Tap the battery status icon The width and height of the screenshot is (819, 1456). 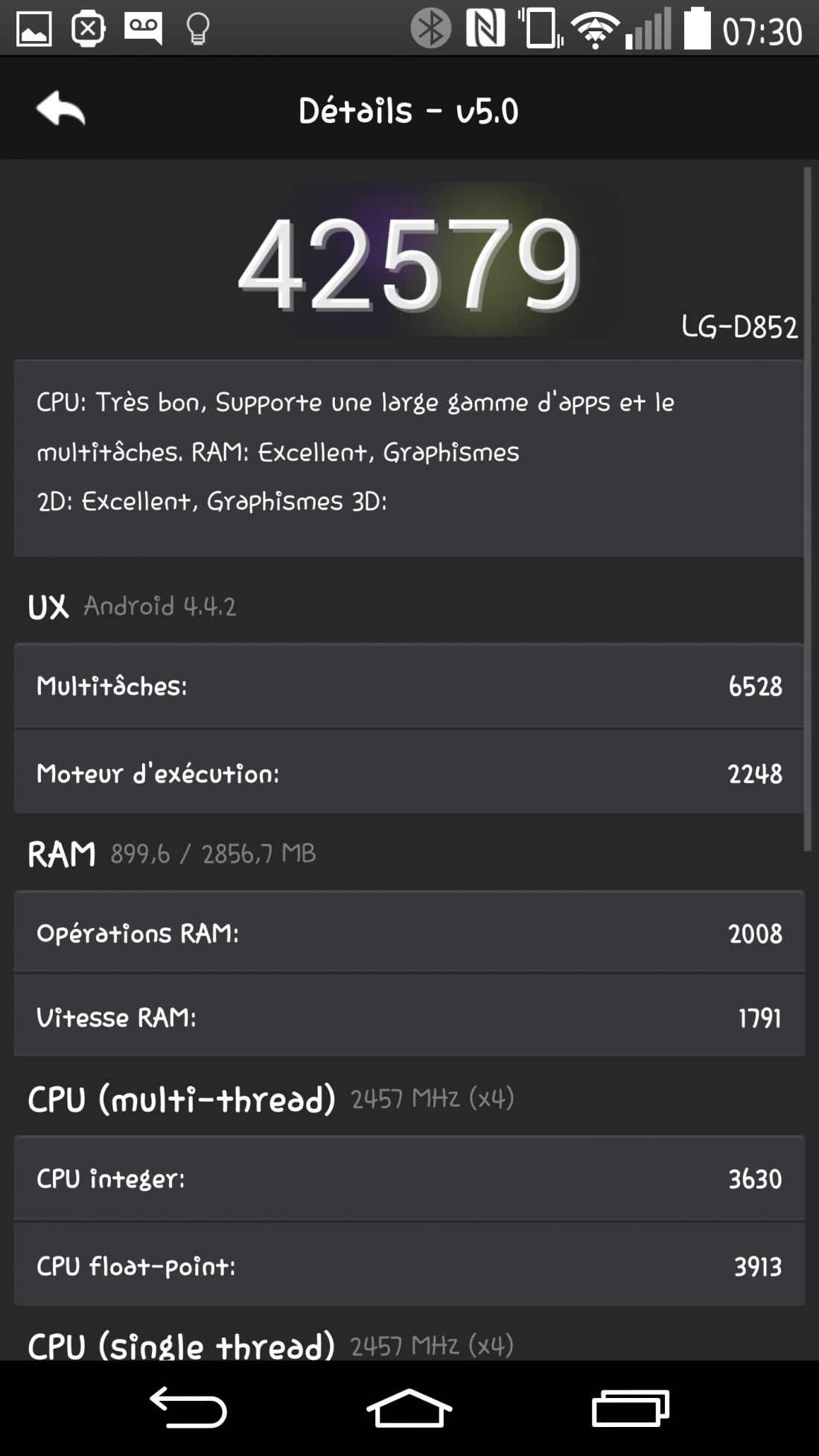tap(697, 28)
